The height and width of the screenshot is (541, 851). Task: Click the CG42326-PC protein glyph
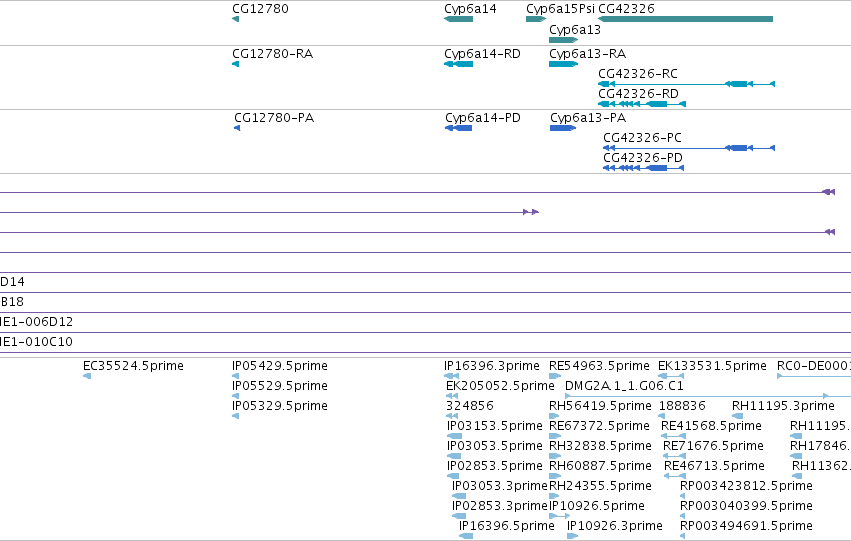click(689, 148)
